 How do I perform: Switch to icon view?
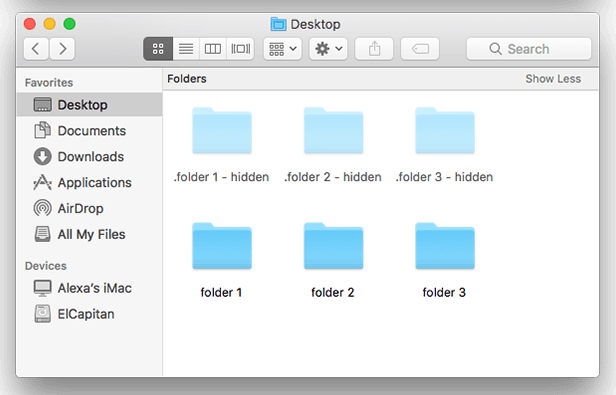(x=158, y=49)
